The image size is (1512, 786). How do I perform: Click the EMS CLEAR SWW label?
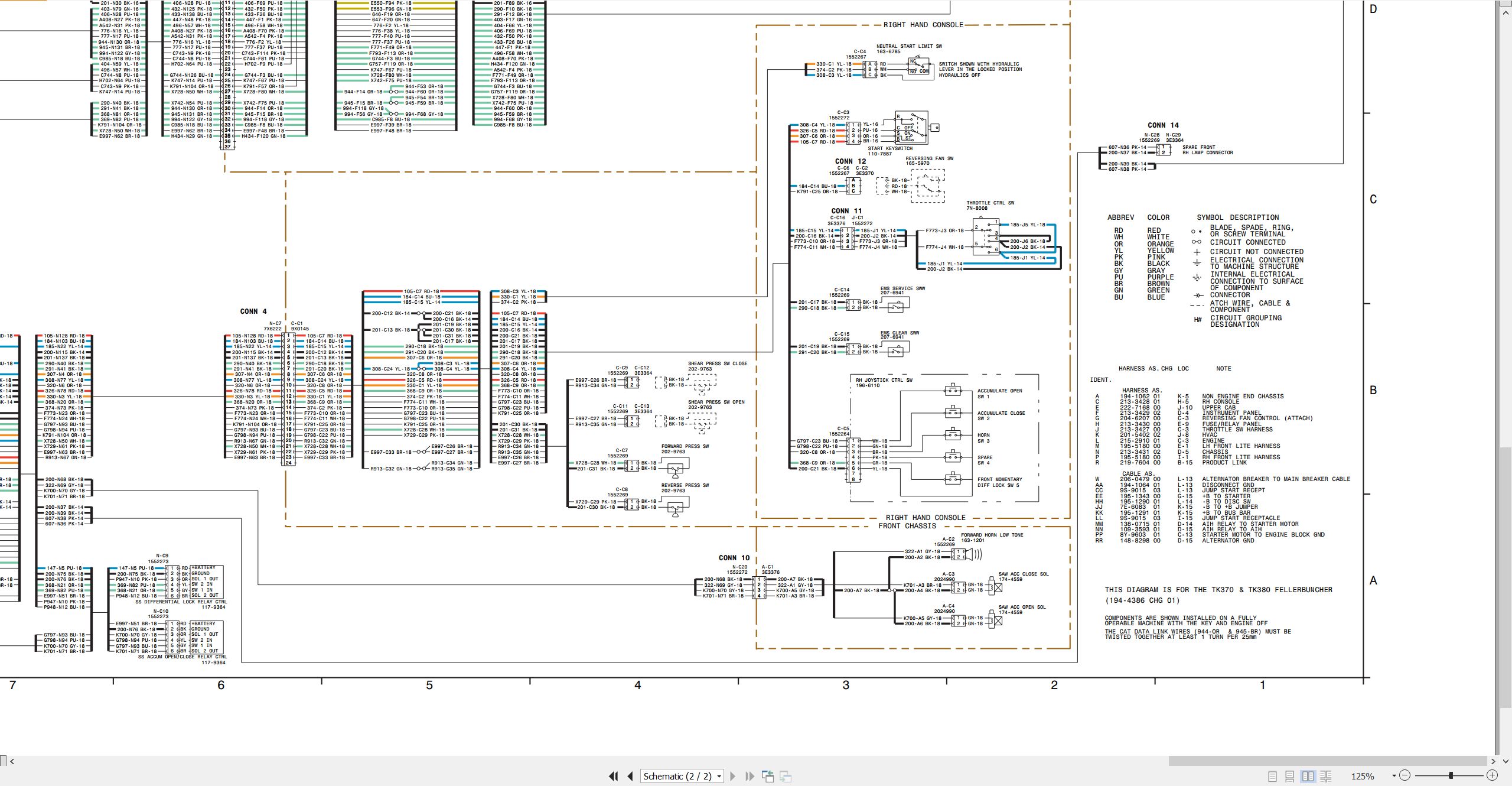coord(900,333)
